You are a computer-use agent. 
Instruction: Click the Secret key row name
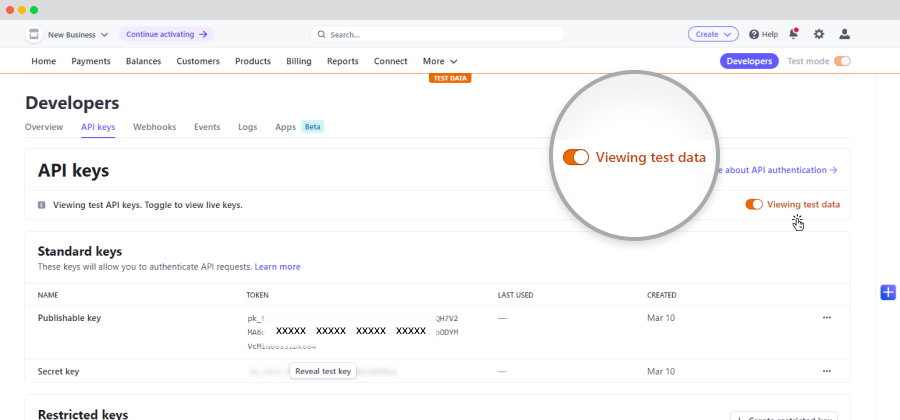(59, 371)
